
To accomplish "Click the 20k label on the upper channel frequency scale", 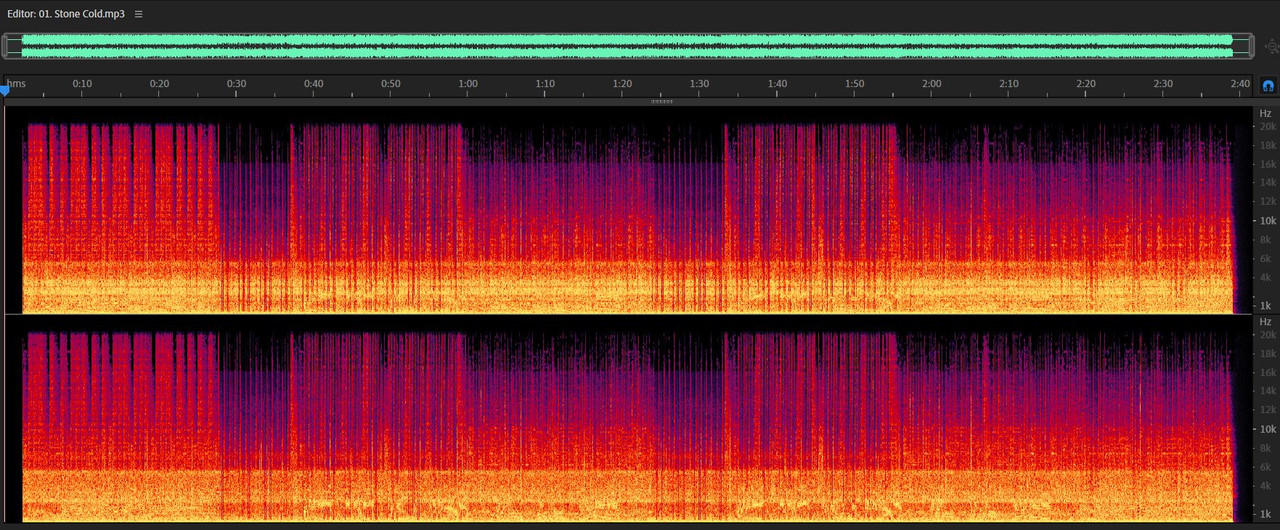I will coord(1266,127).
